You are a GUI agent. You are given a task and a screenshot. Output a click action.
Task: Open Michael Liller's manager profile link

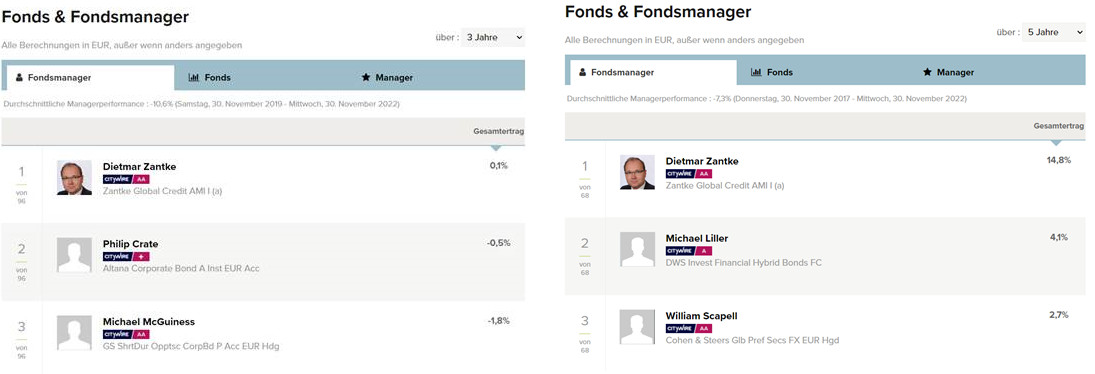(696, 239)
